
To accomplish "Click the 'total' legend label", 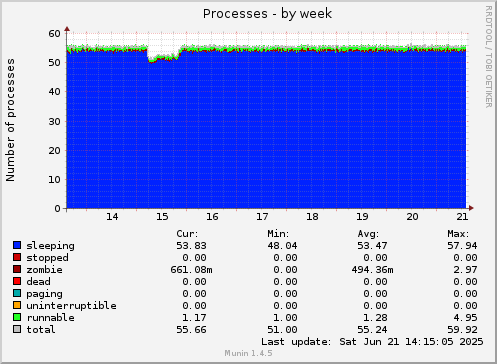I will point(41,330).
